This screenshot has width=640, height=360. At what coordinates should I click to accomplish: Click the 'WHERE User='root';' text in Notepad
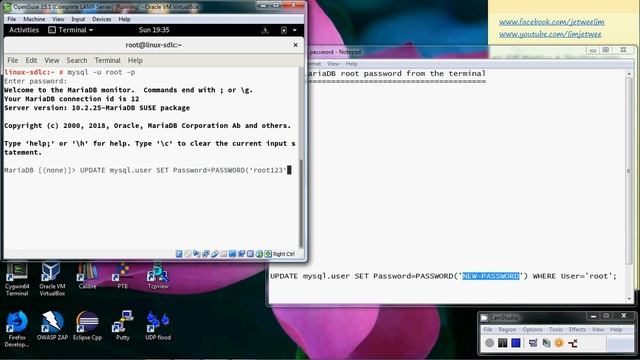tap(575, 276)
